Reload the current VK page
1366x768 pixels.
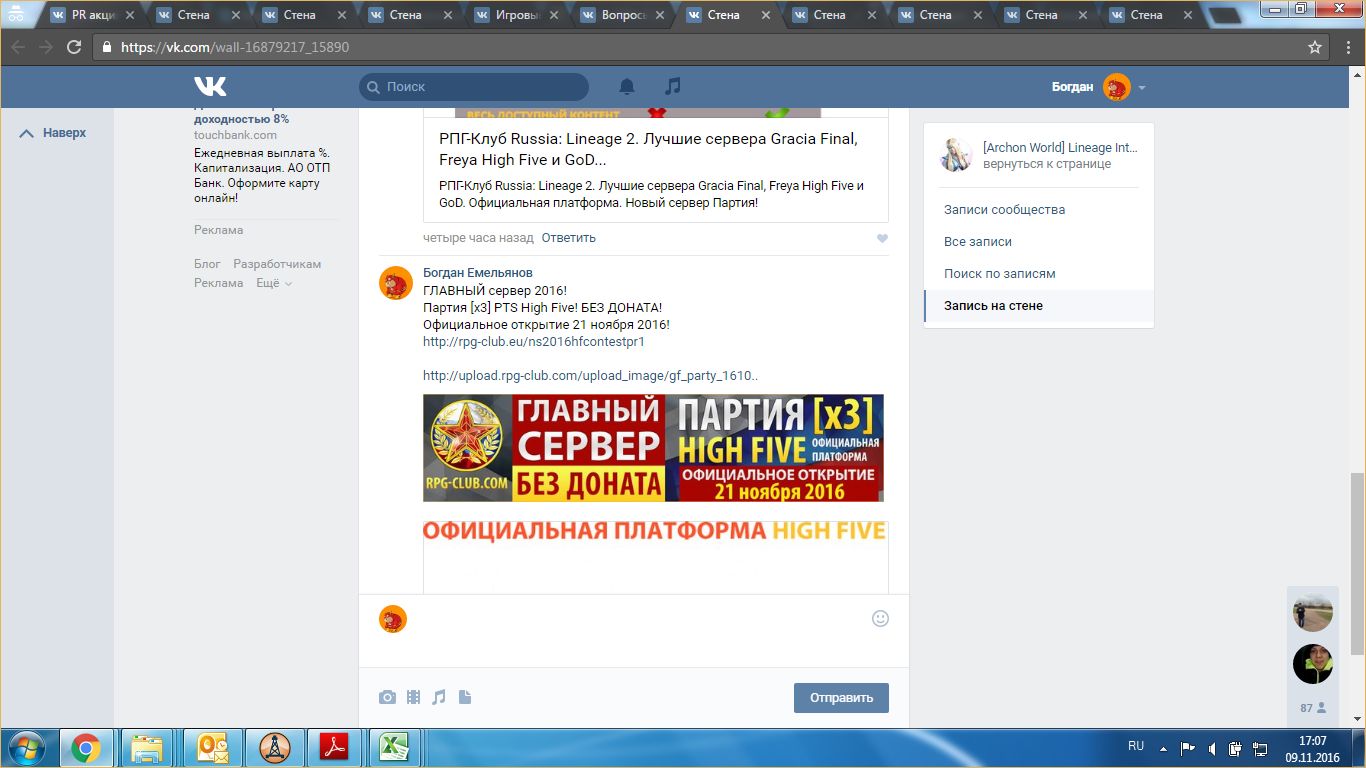[74, 47]
